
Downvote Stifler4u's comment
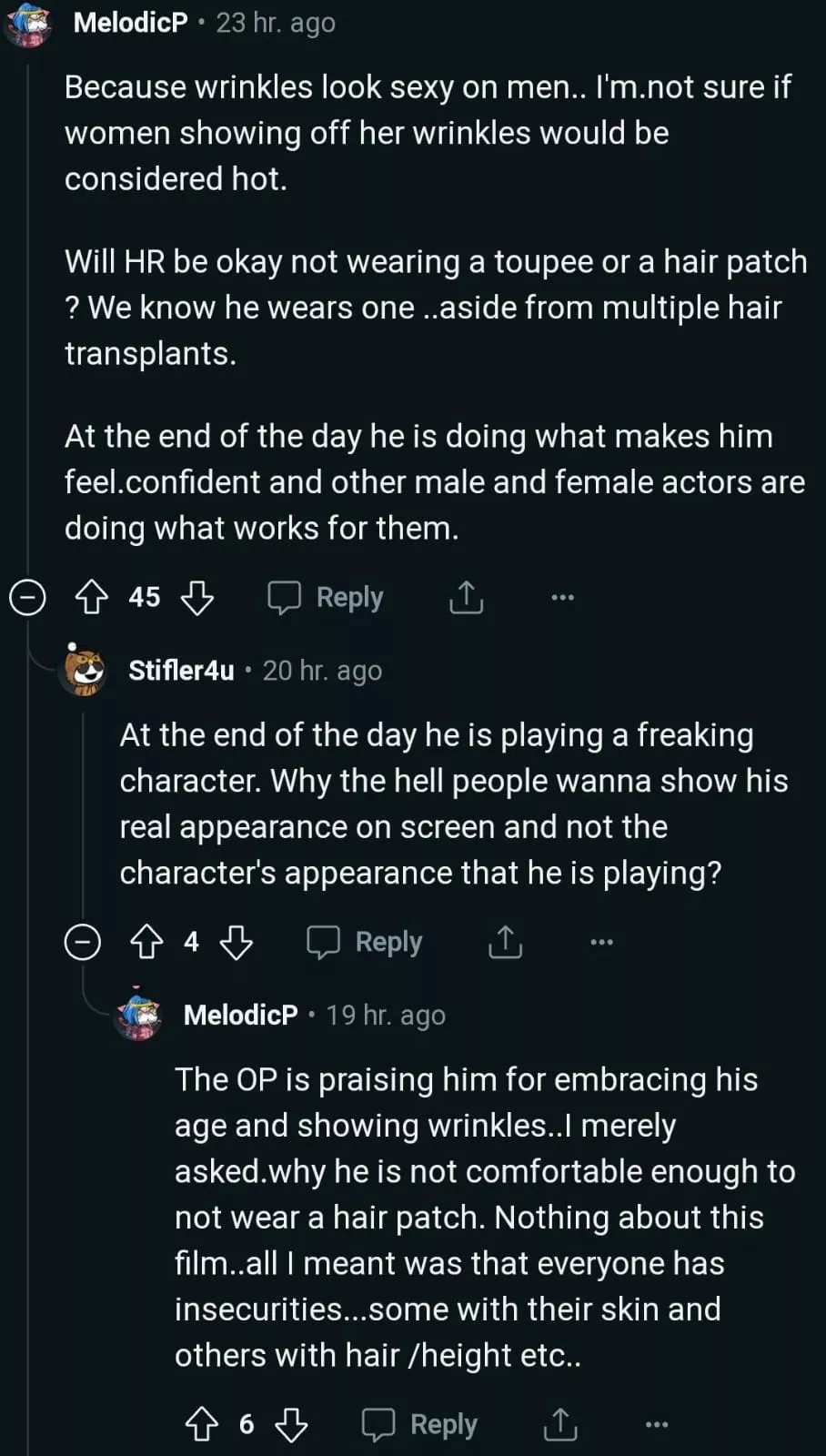(x=237, y=942)
